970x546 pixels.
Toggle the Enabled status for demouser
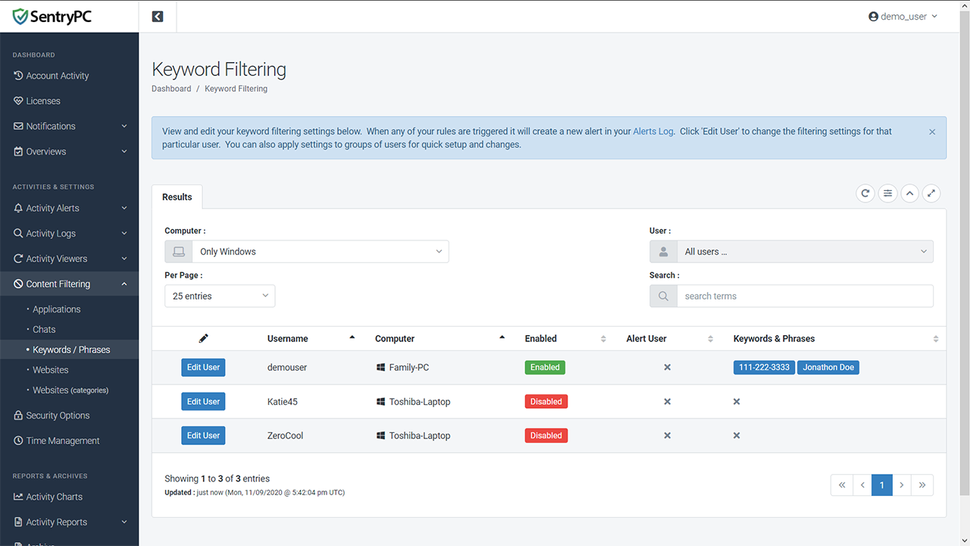(545, 368)
